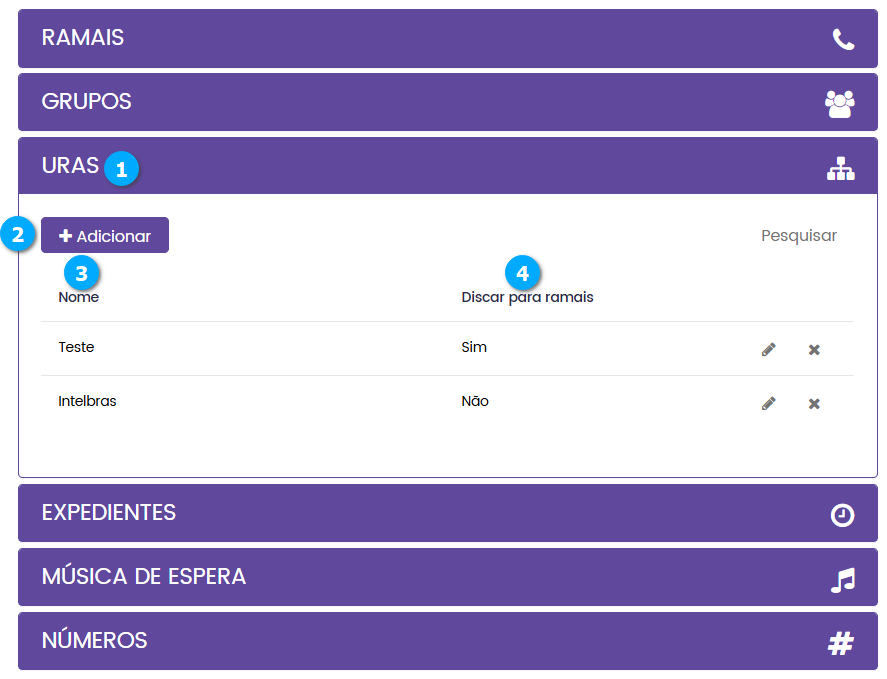Expand the GRUPOS section

[87, 102]
